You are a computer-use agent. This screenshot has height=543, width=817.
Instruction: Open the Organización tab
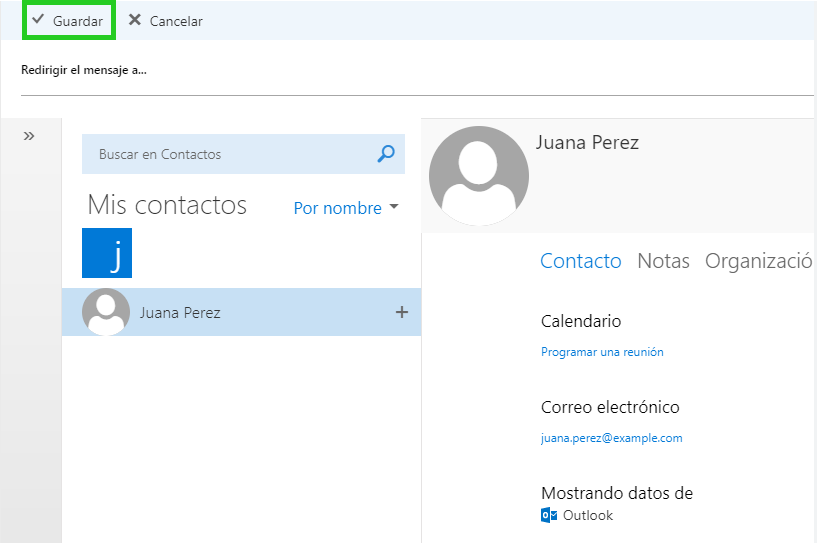(x=759, y=261)
